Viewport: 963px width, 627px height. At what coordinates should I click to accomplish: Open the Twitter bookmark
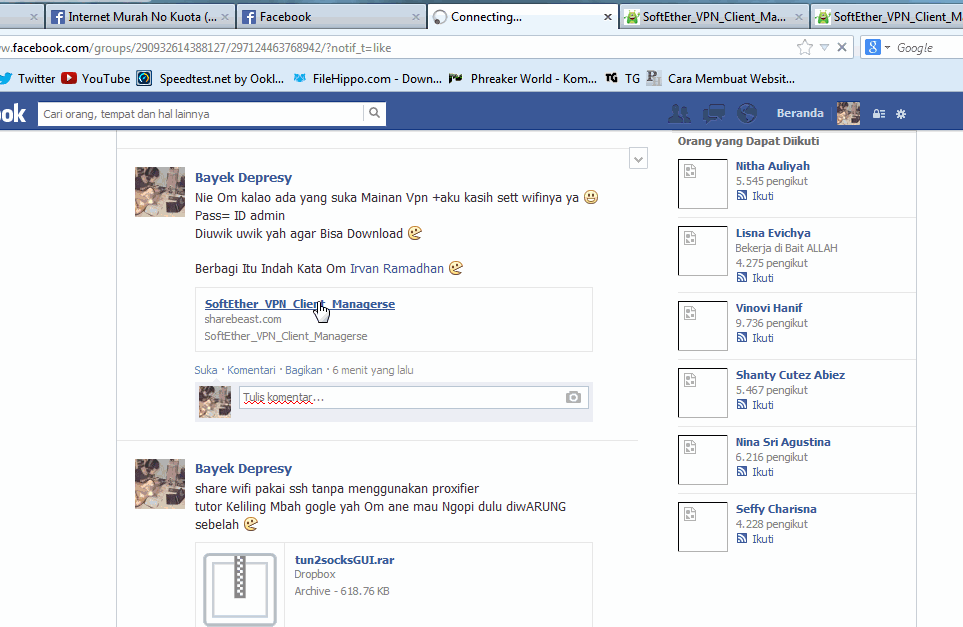point(28,79)
